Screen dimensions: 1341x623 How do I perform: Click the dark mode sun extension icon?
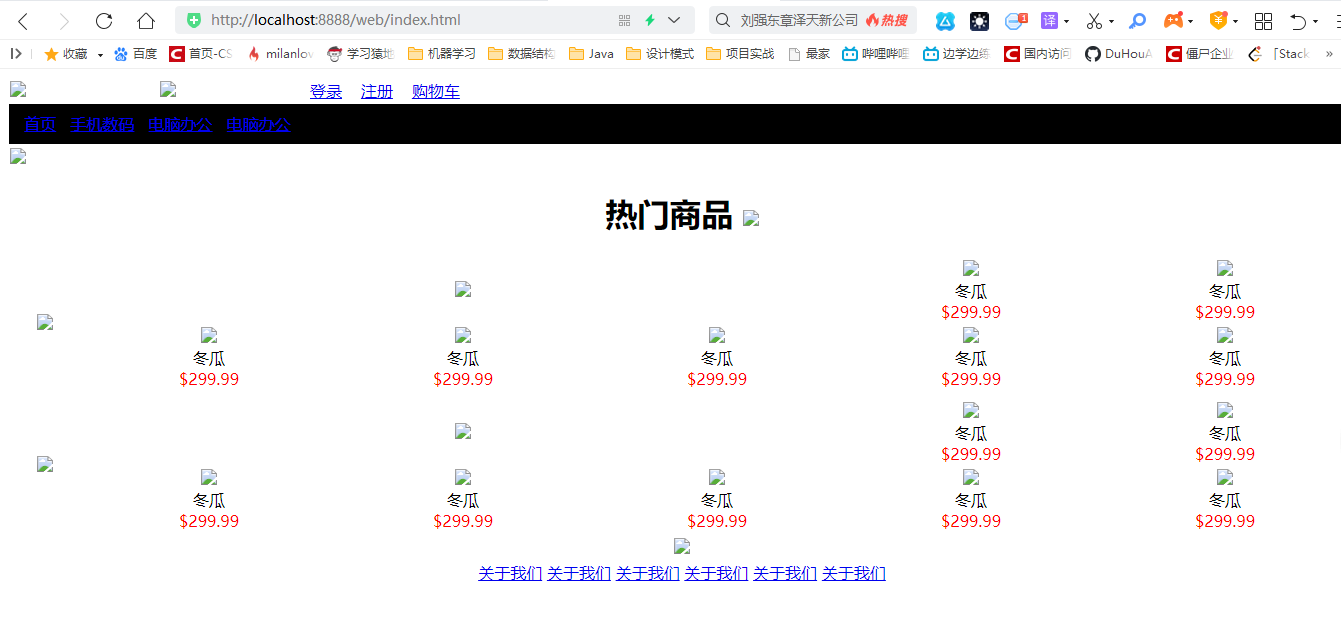click(980, 20)
